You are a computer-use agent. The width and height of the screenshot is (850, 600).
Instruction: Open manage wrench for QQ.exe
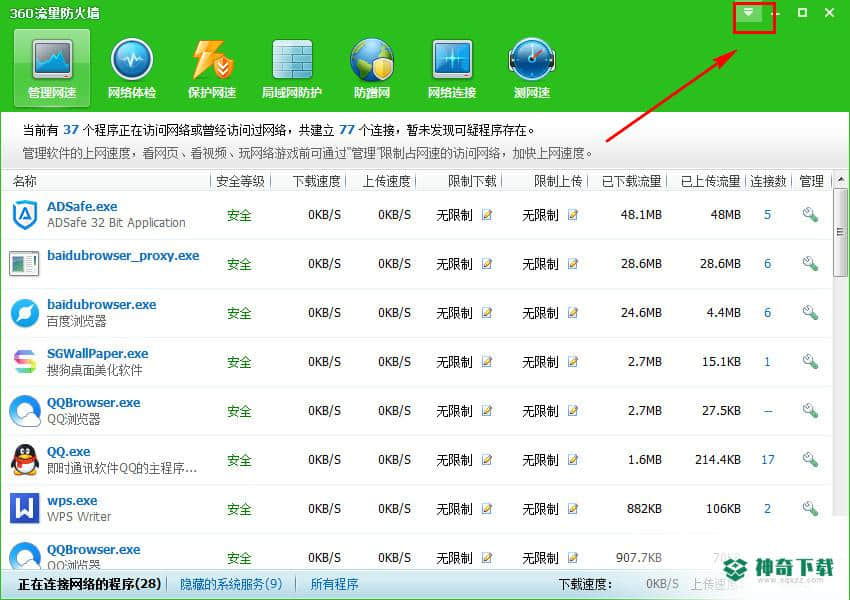810,460
